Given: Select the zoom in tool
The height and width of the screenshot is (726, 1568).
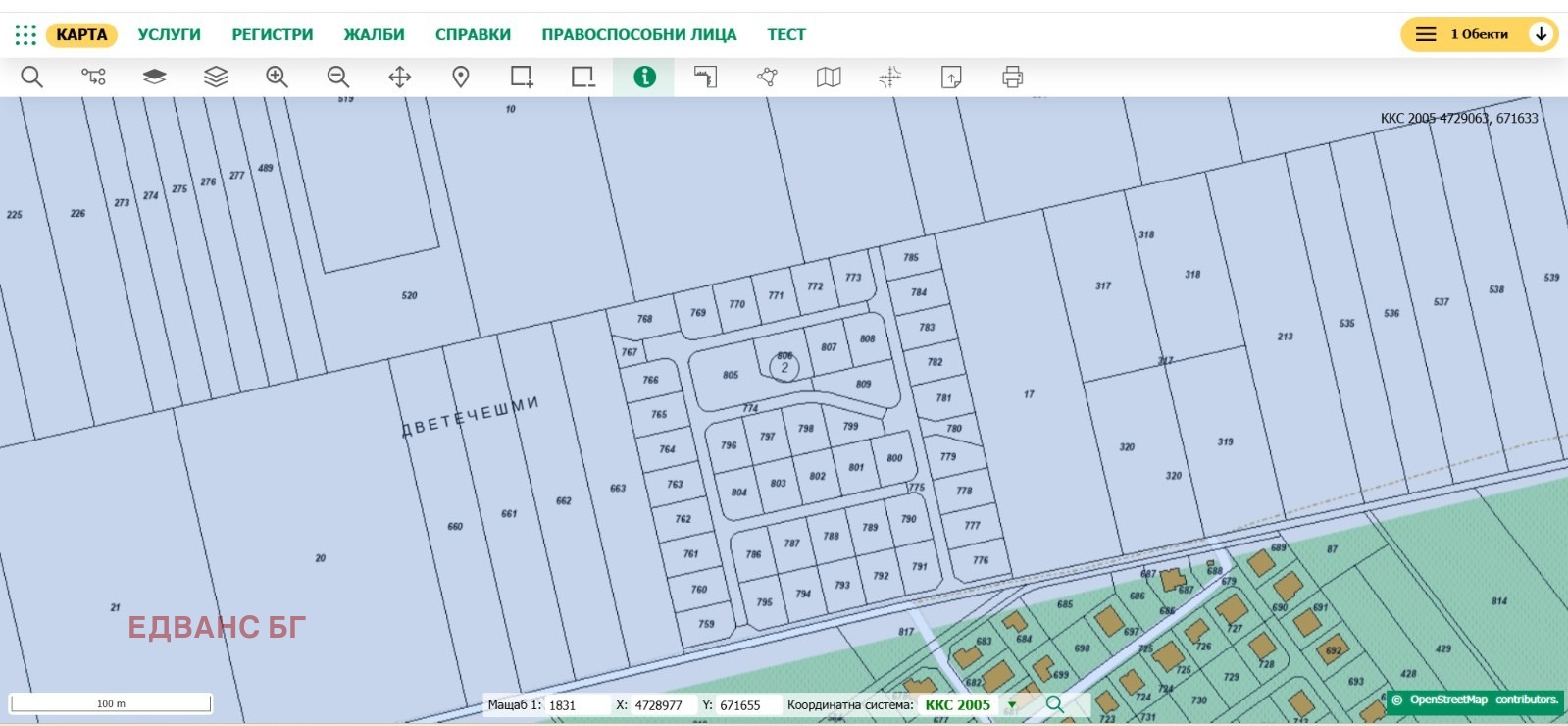Looking at the screenshot, I should click(x=277, y=77).
